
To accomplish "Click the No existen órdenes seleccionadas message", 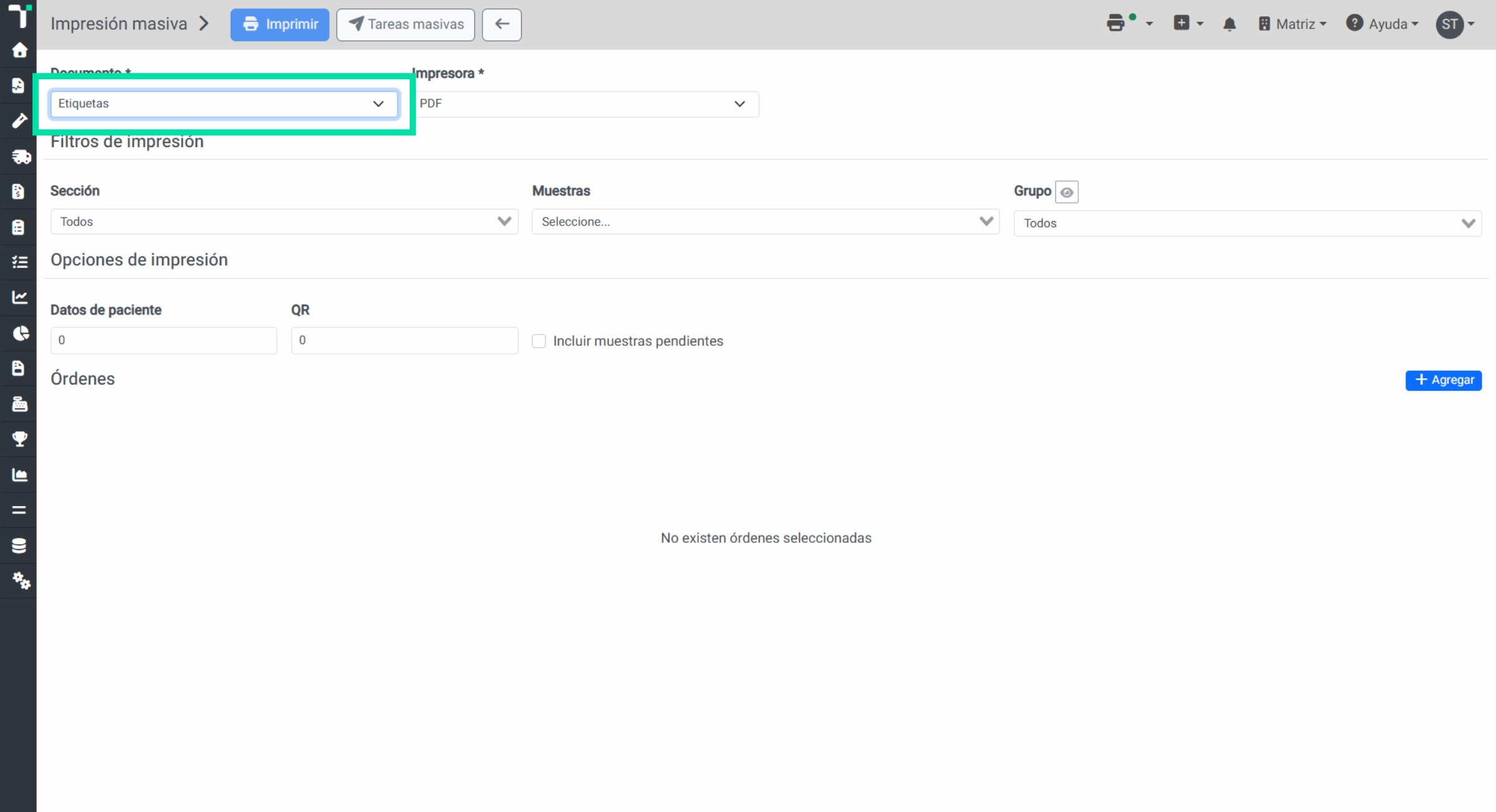I will click(766, 538).
